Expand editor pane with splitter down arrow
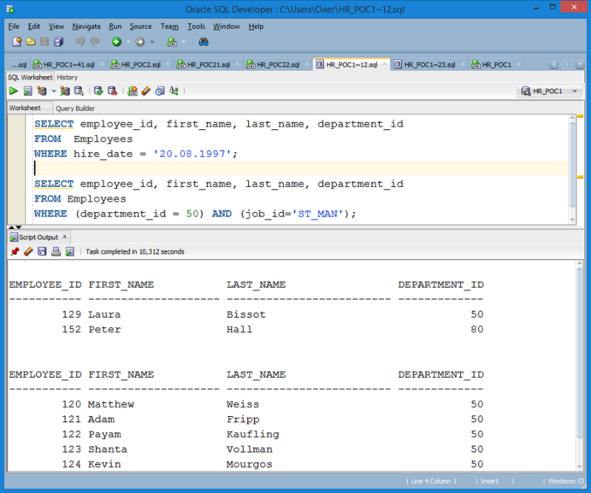 [18, 227]
